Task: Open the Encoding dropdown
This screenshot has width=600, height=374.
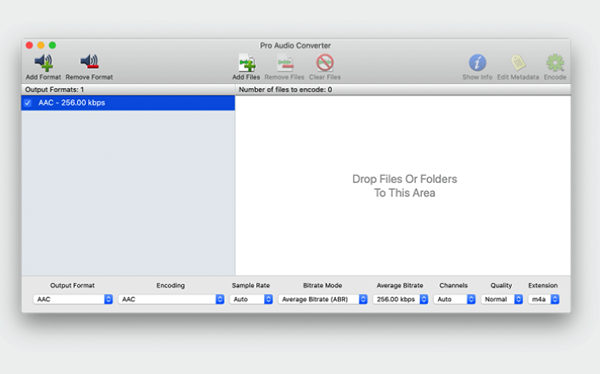Action: (171, 299)
